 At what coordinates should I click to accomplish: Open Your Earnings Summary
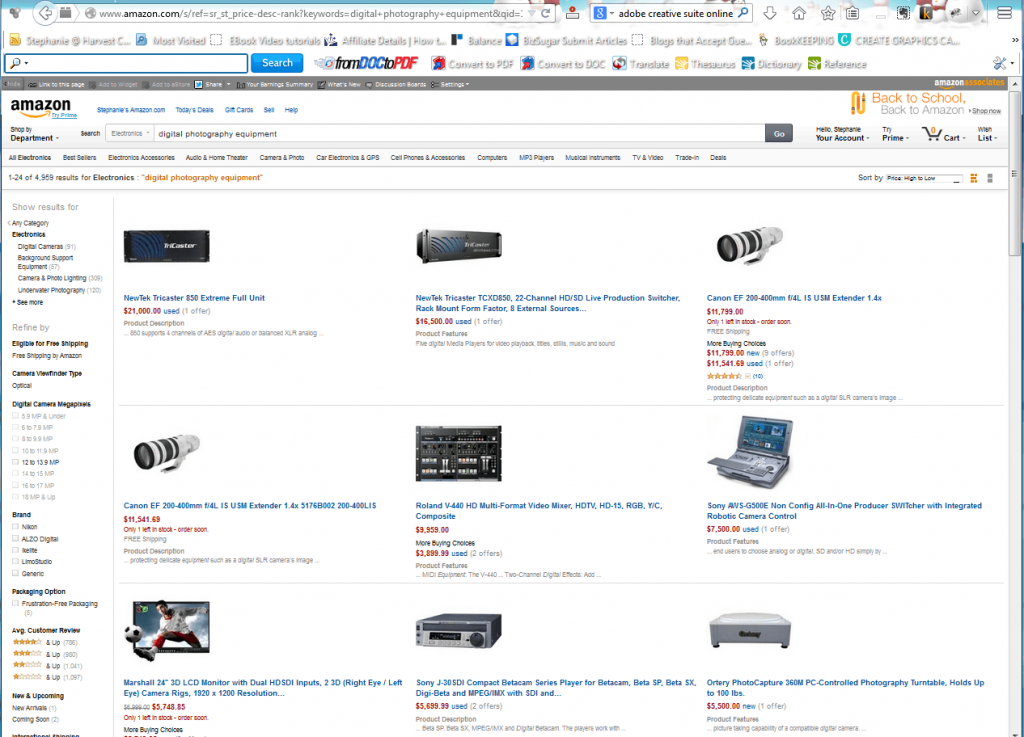[275, 84]
